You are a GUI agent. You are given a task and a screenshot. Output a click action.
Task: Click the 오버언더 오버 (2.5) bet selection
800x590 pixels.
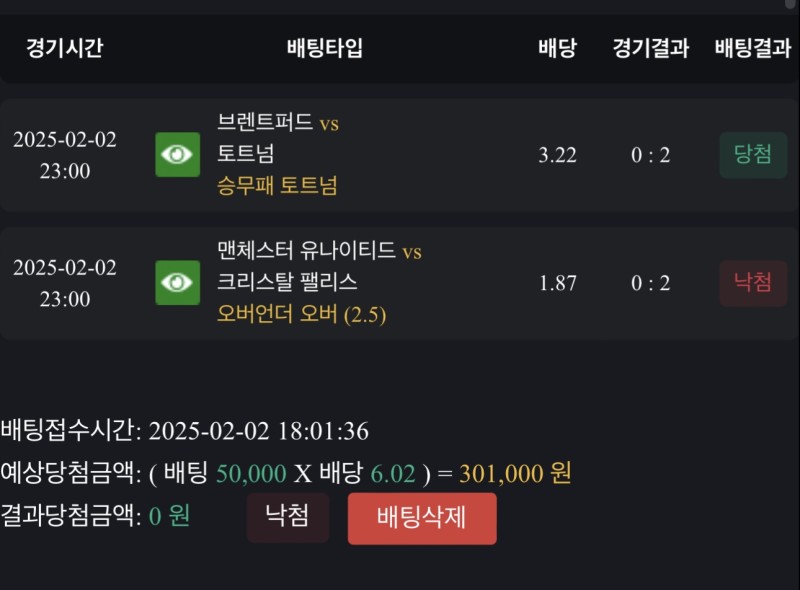pos(302,314)
